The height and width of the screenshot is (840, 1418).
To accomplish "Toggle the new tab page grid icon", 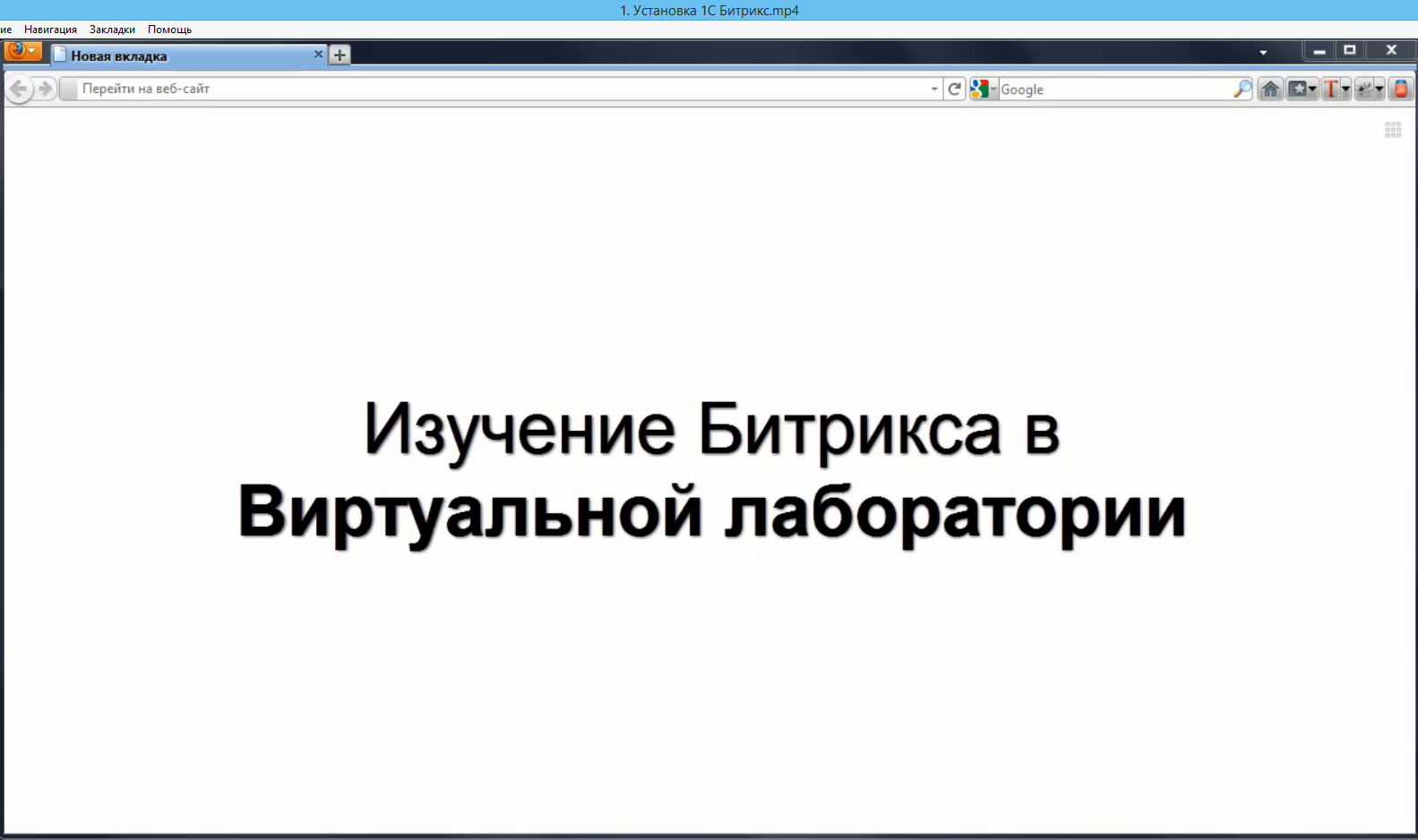I will [x=1393, y=130].
